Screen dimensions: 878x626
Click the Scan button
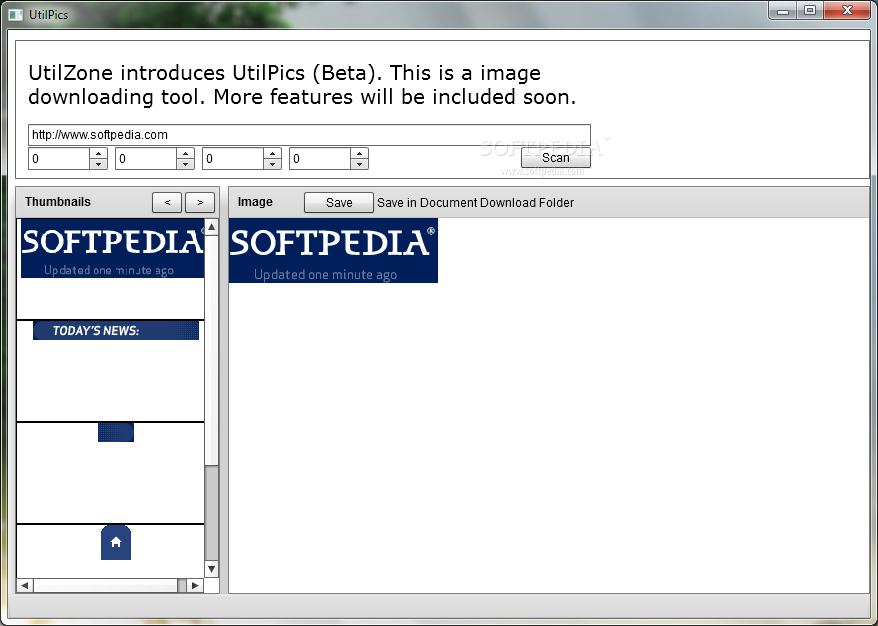point(555,158)
